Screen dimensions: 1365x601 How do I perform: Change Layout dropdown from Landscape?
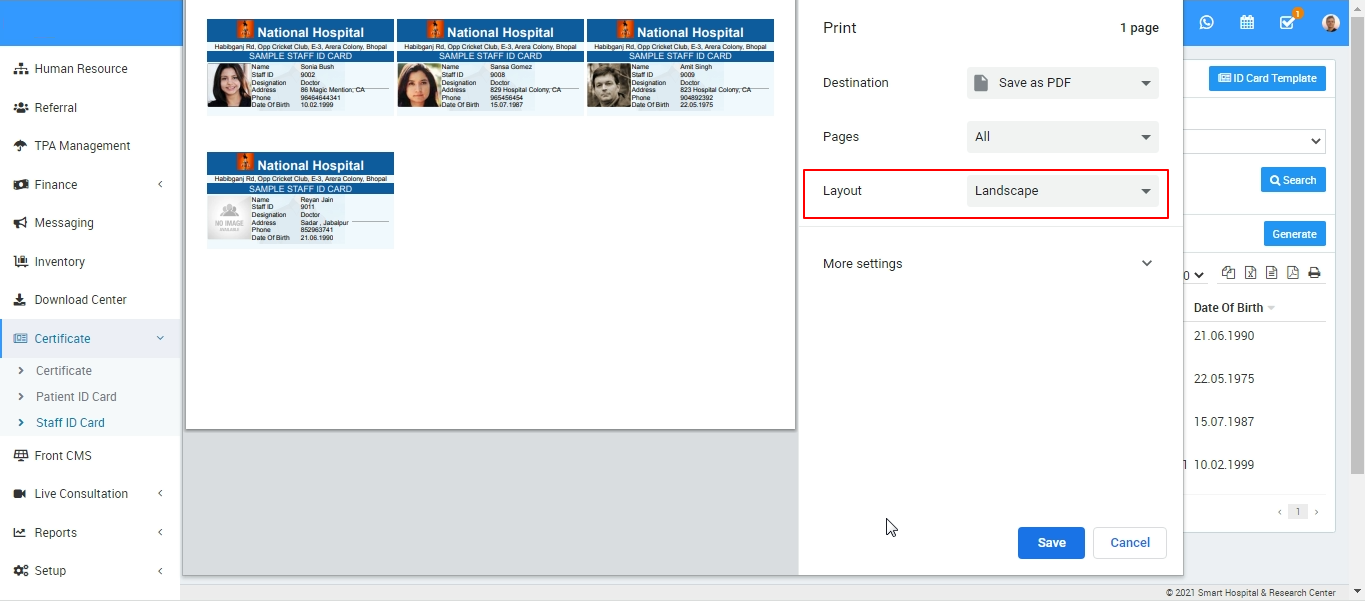1062,191
